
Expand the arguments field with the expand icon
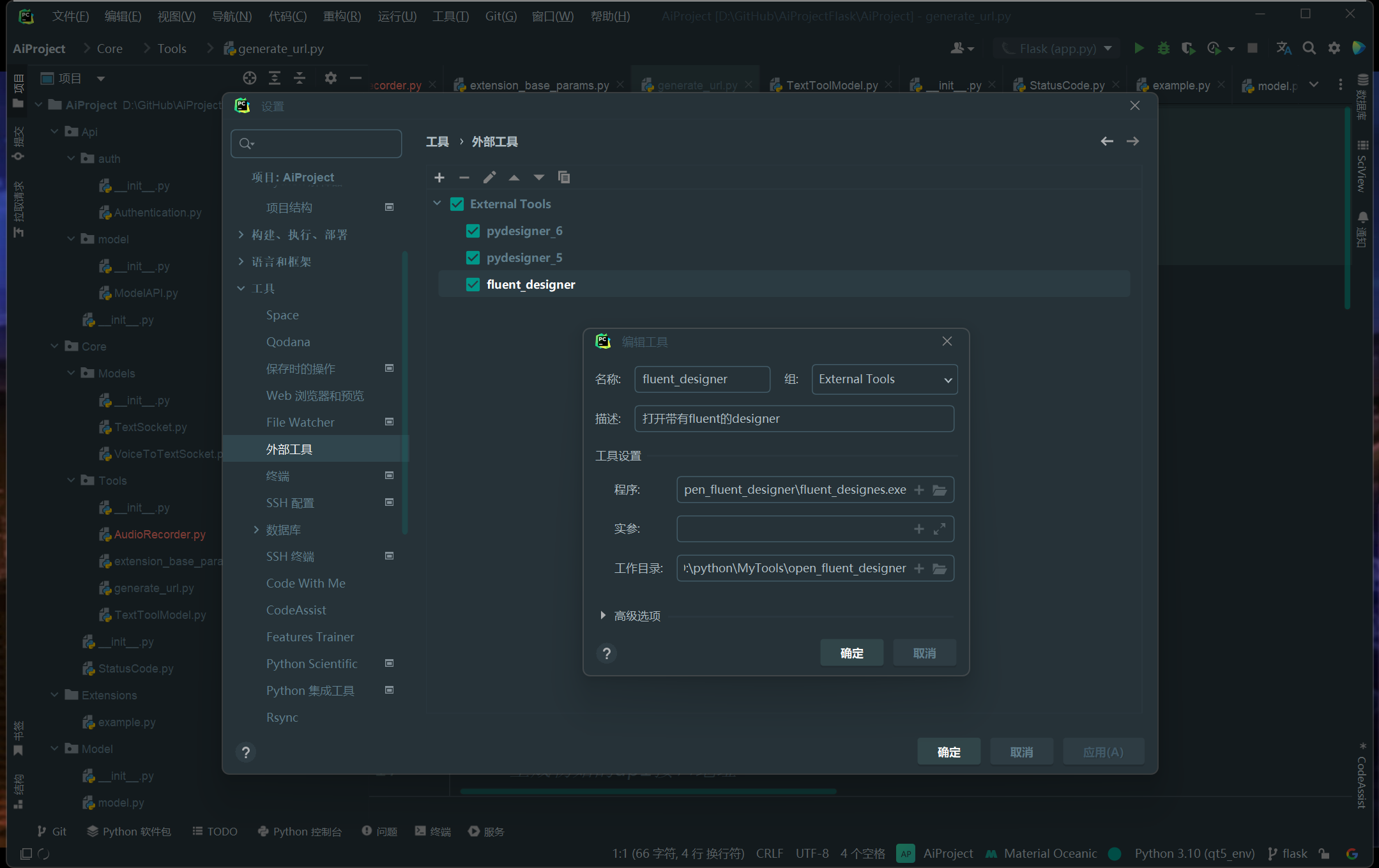[x=940, y=529]
